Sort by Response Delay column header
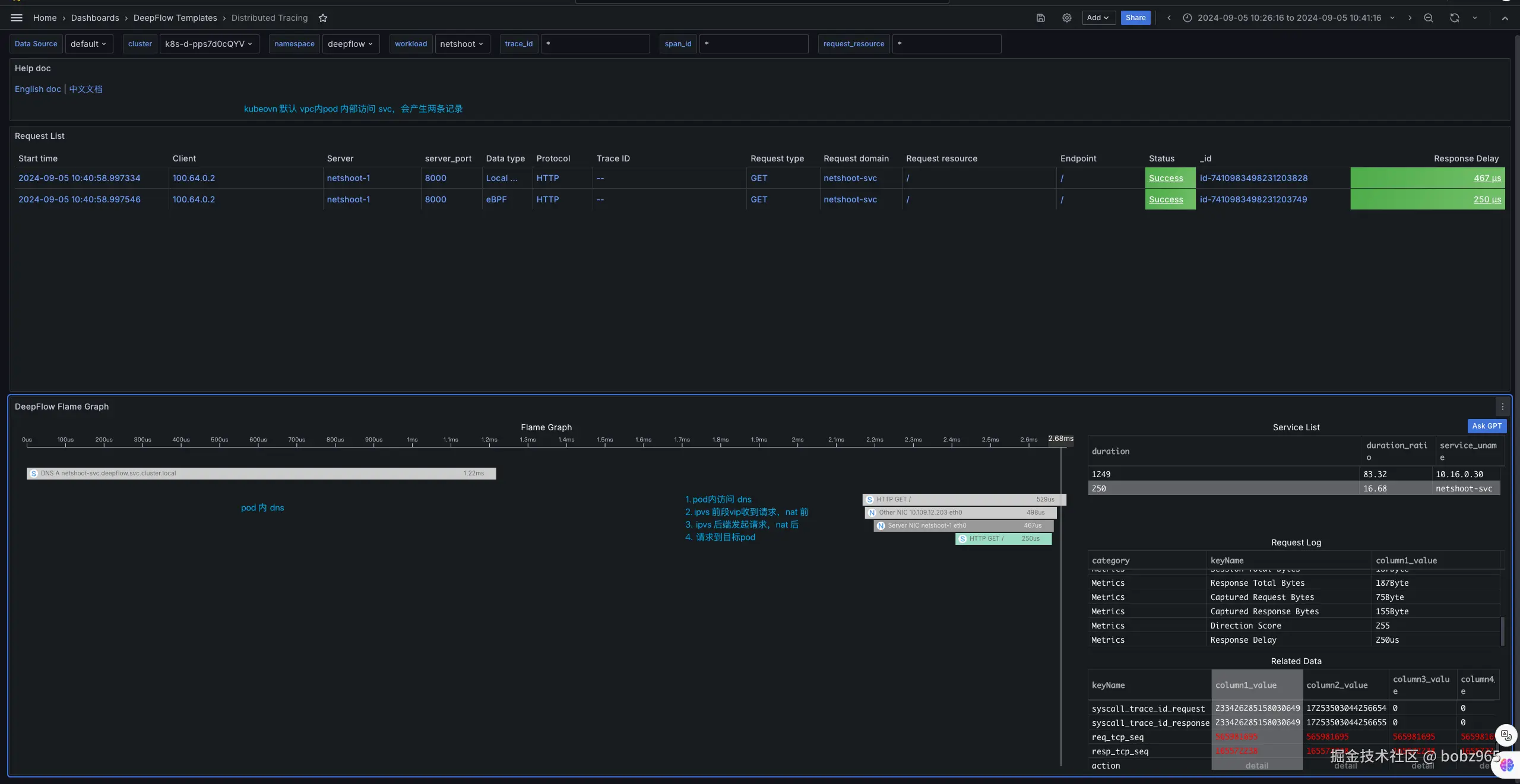 pos(1467,158)
